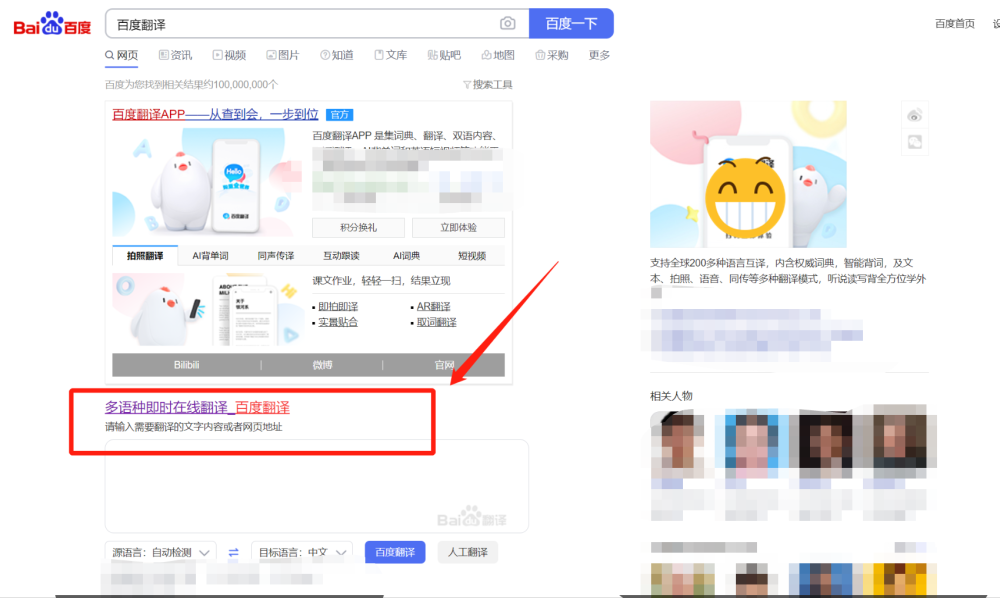The width and height of the screenshot is (1000, 598).
Task: Open the 取词翻译 link
Action: click(436, 323)
